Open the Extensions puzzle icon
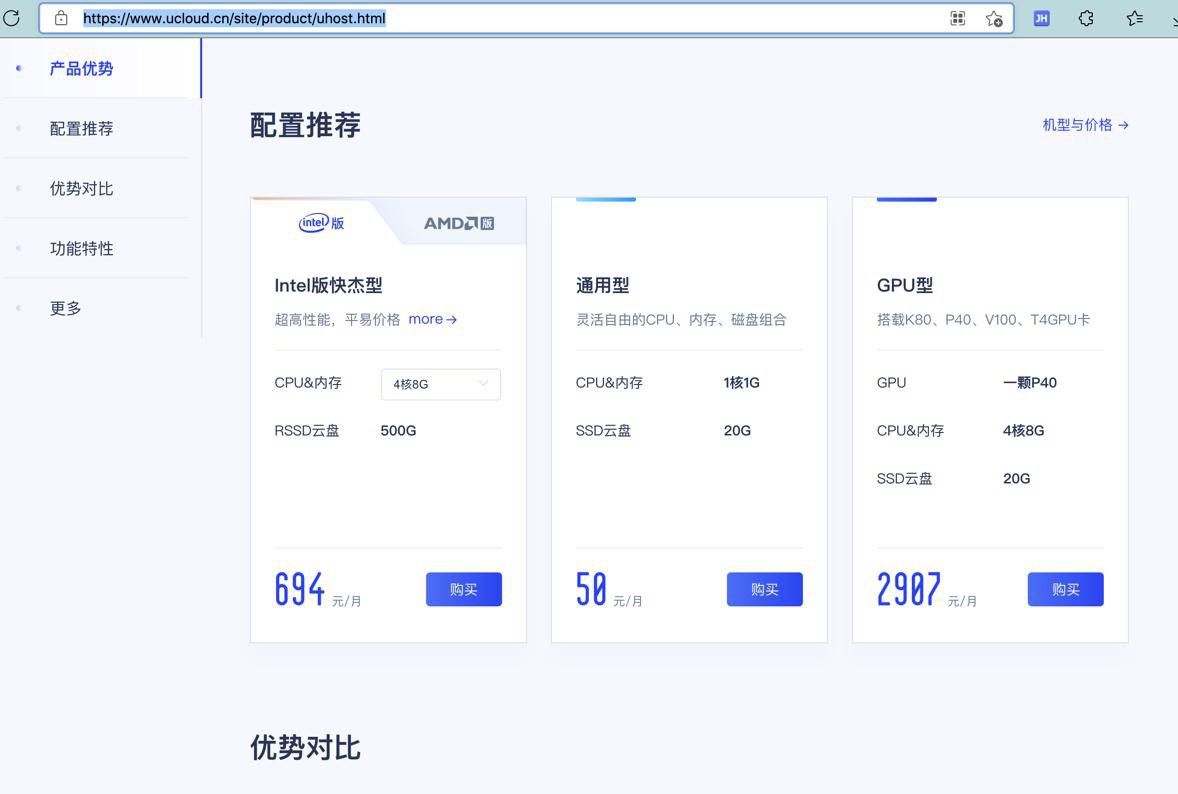 (1086, 18)
